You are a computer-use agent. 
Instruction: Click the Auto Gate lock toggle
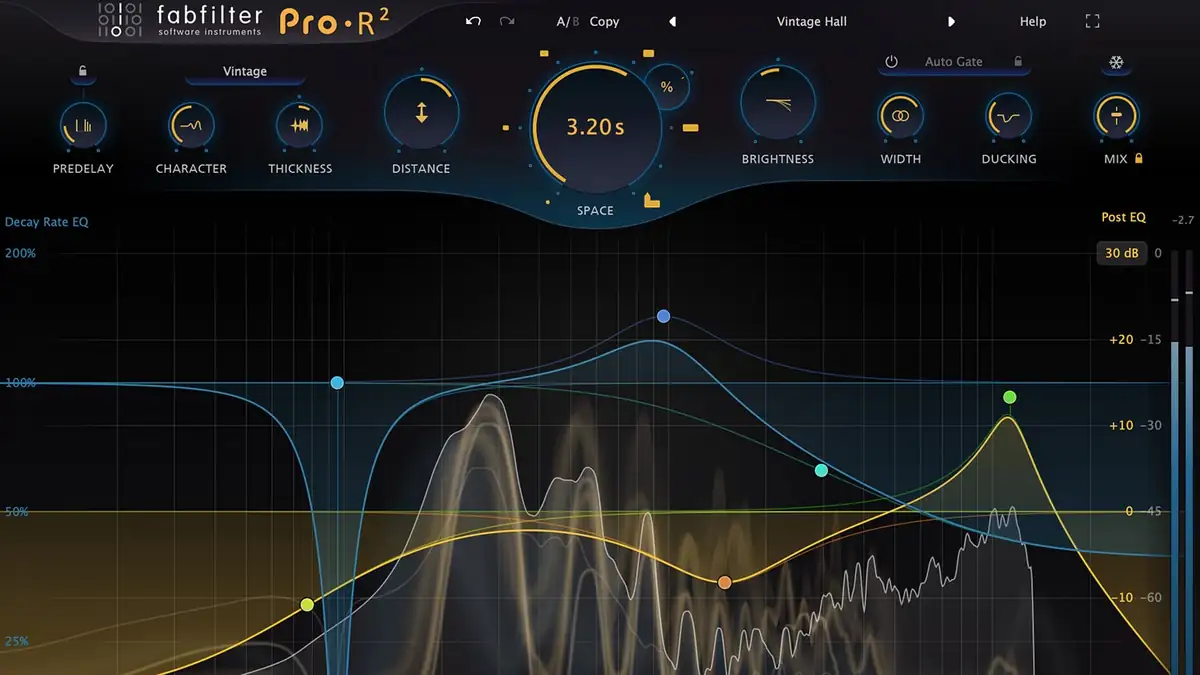click(1020, 62)
